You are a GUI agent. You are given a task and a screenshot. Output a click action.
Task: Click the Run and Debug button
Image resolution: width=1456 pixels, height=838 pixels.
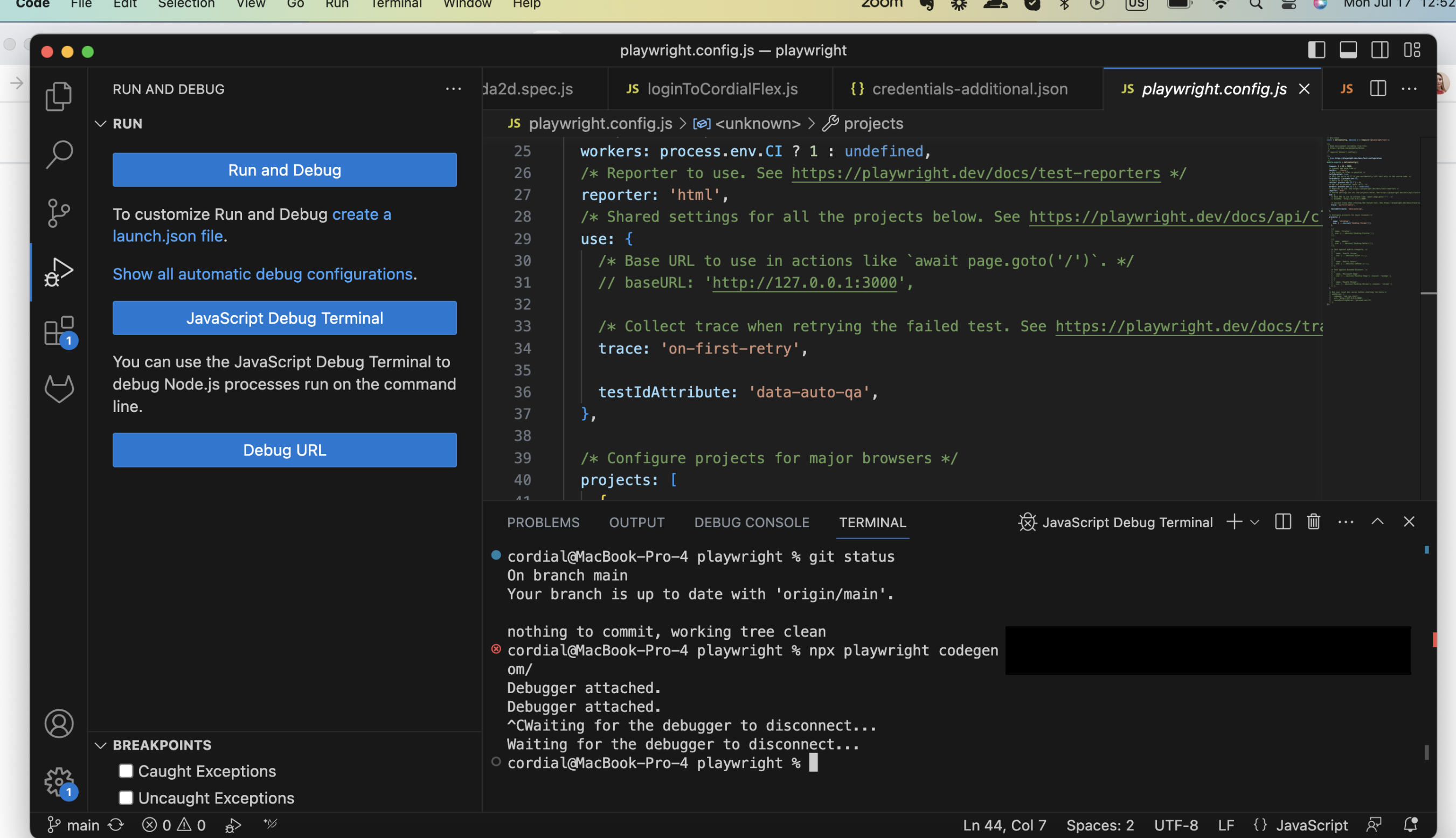[285, 169]
